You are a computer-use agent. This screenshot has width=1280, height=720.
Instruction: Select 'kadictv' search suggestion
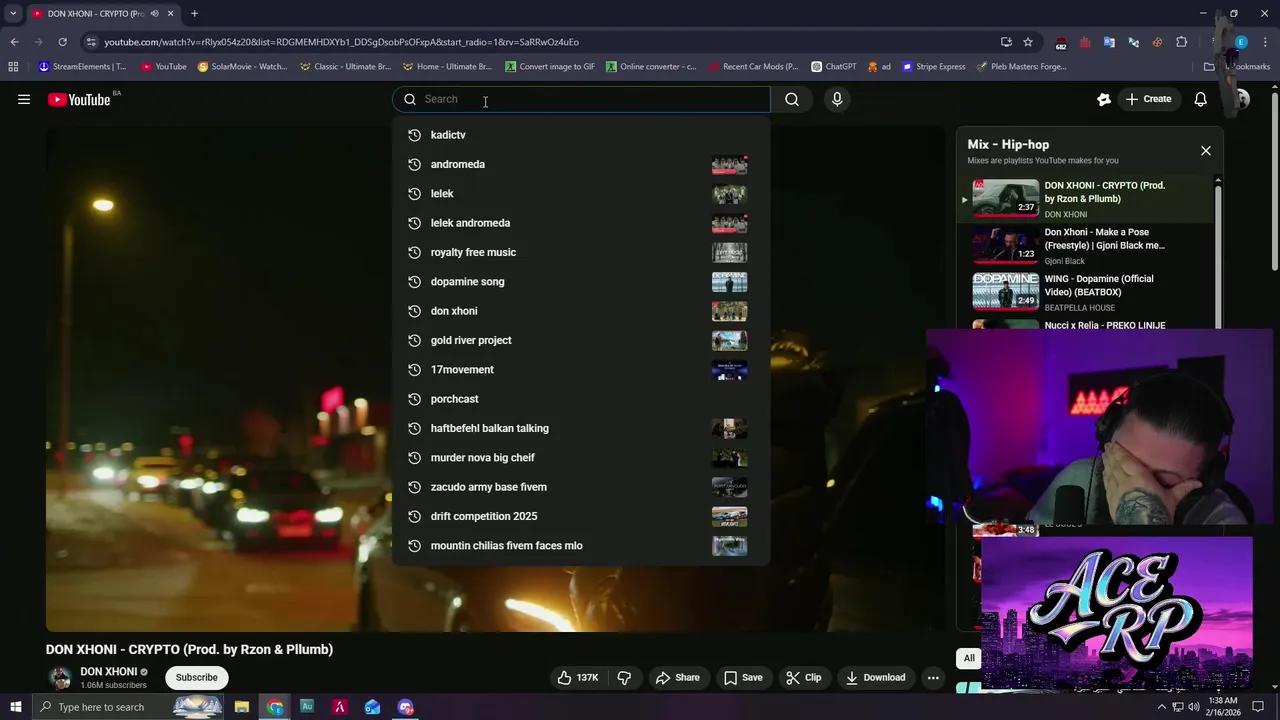(x=581, y=135)
